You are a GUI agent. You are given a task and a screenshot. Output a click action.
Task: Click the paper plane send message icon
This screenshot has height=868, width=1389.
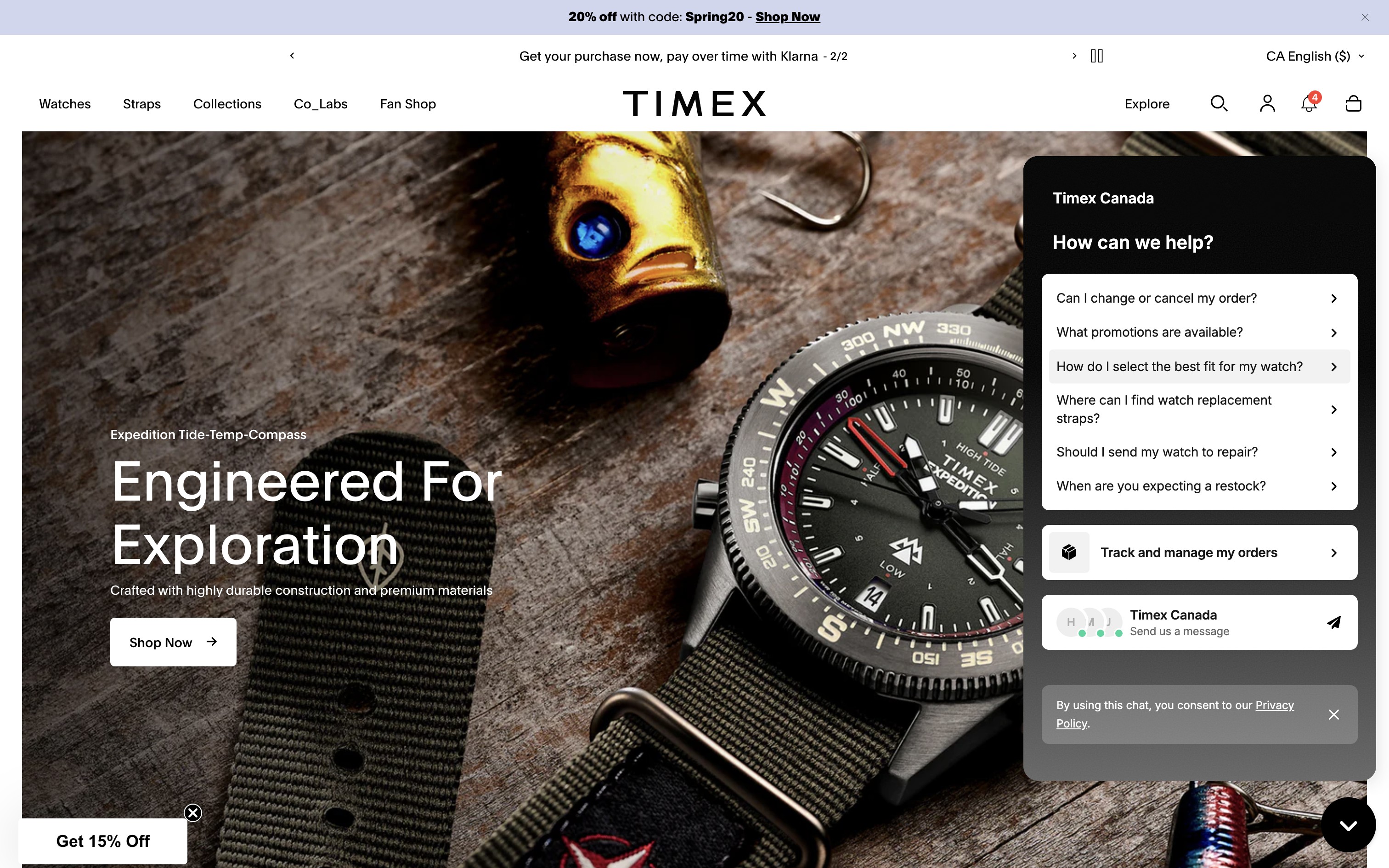[1334, 622]
